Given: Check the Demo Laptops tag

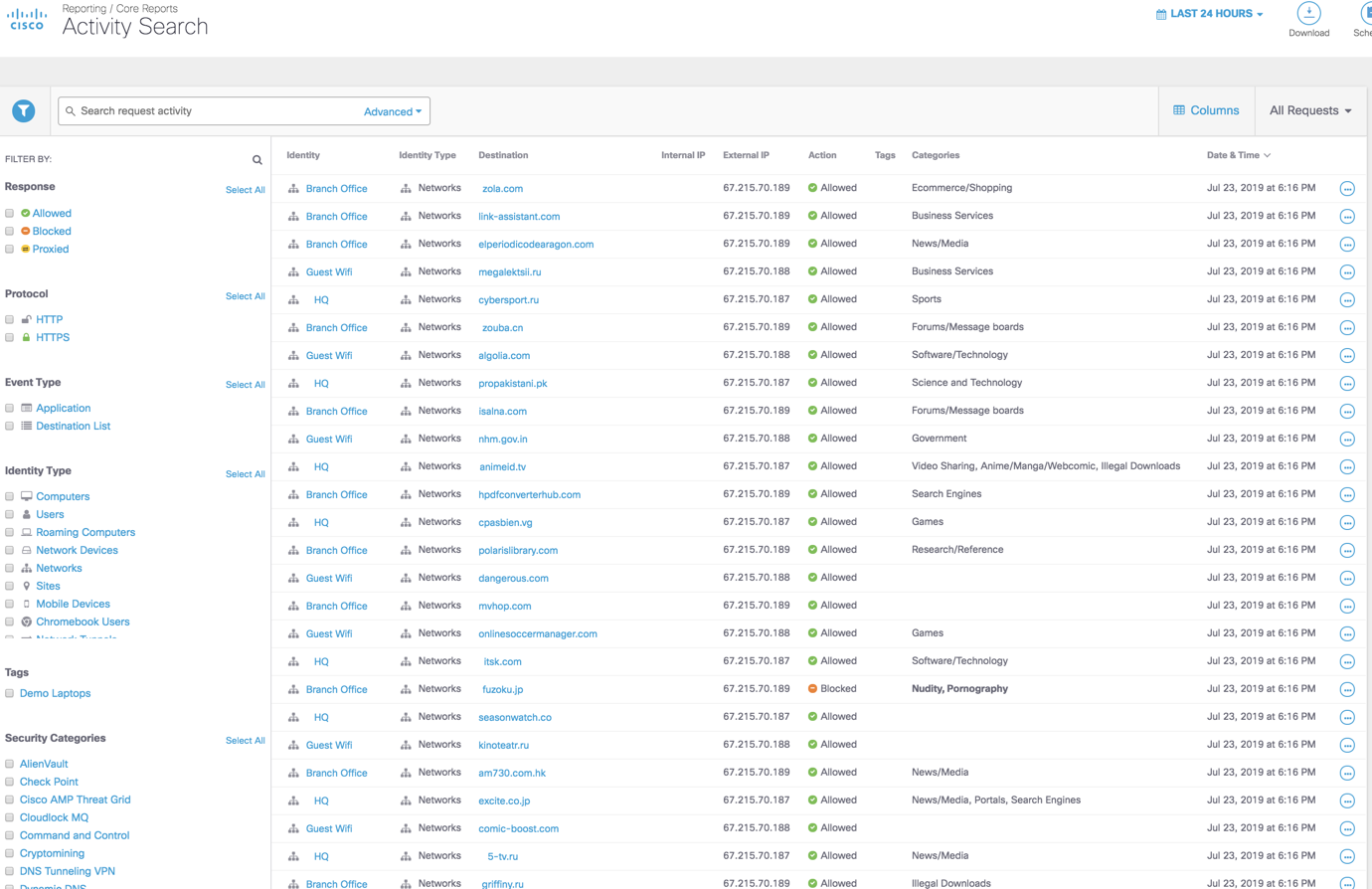Looking at the screenshot, I should point(10,694).
